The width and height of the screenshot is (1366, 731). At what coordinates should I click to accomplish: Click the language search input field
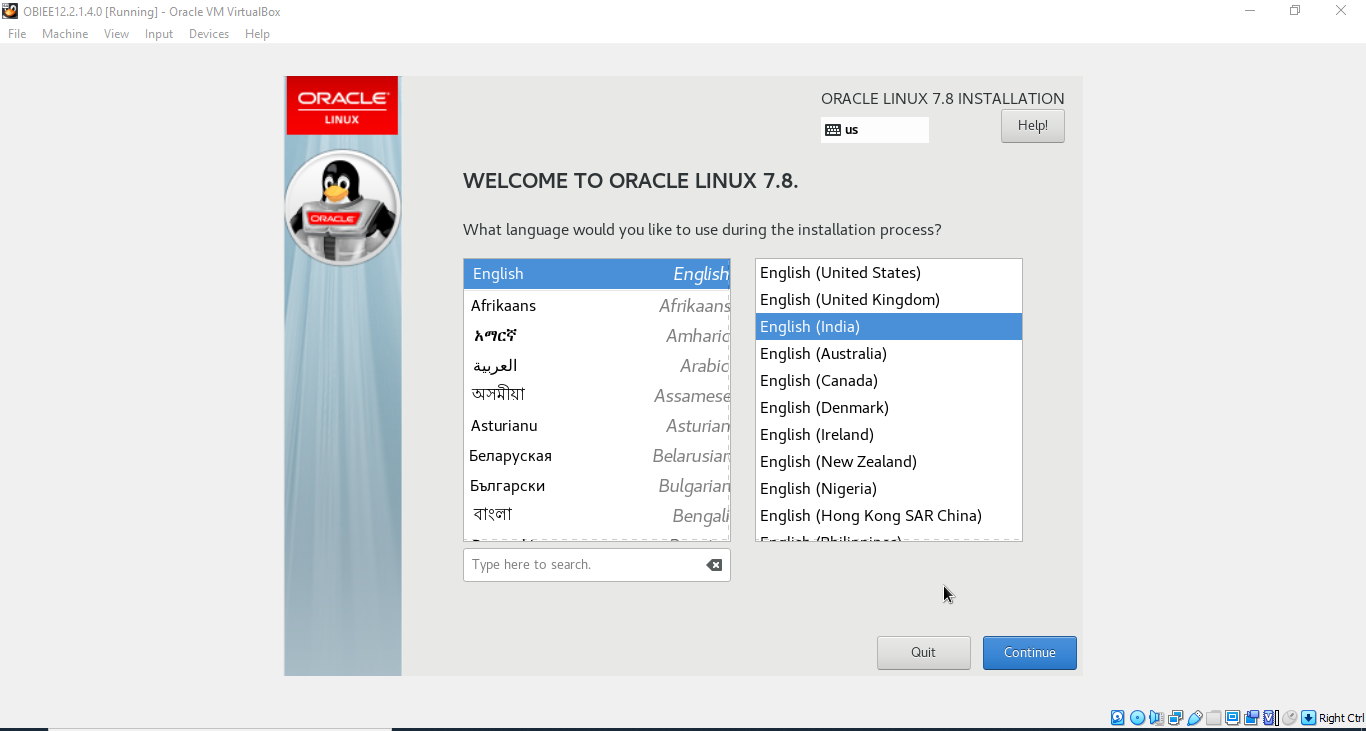tap(580, 564)
